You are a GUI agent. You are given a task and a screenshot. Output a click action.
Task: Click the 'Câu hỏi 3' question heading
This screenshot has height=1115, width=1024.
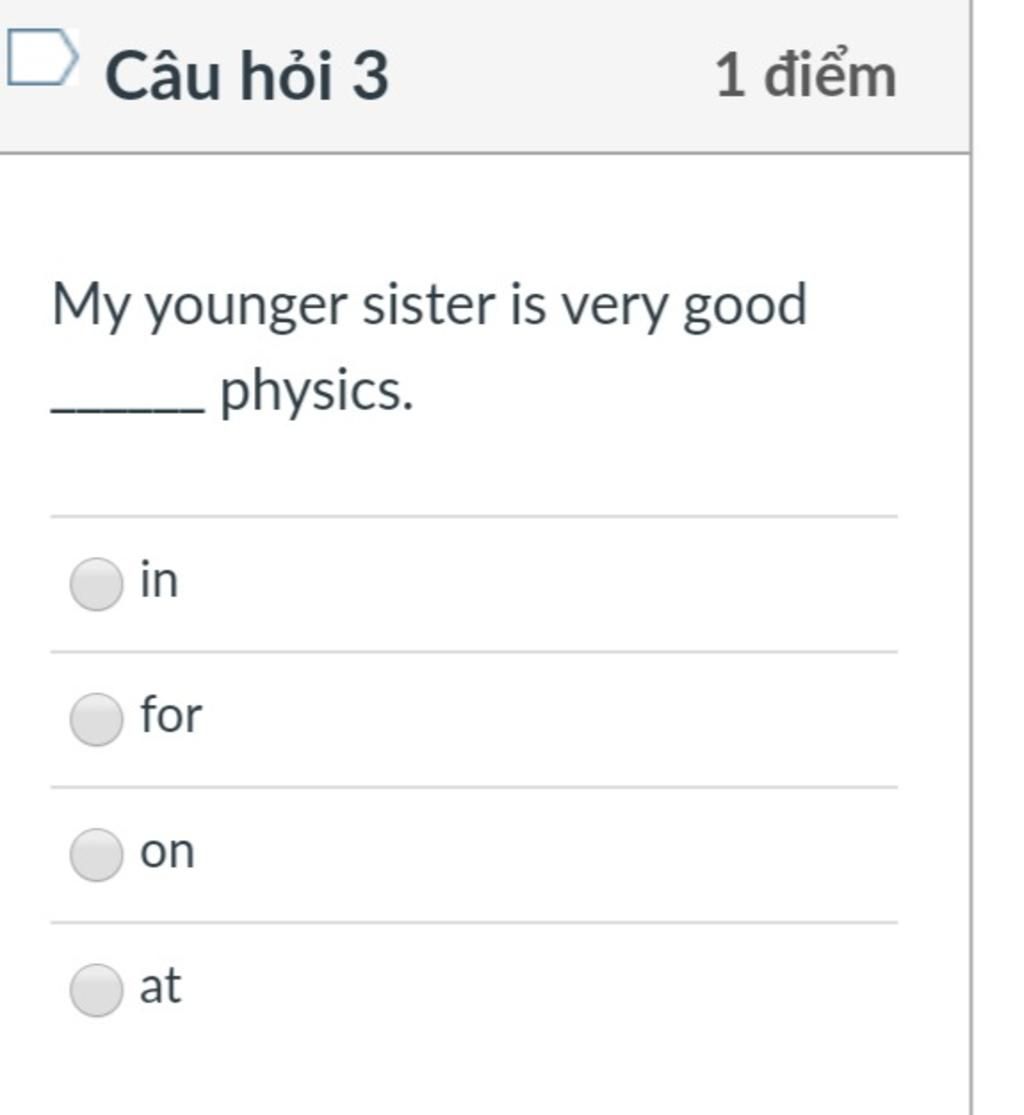(x=247, y=75)
